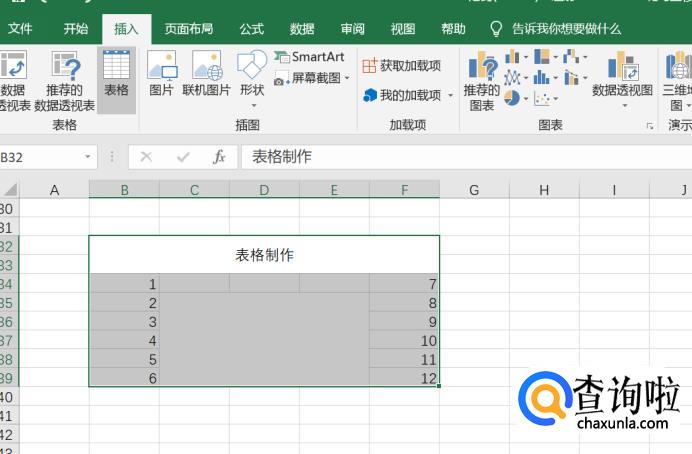Screen dimensions: 692x454
Task: Open Recommended PivotTables (推荐的数据透视表)
Action: [64, 80]
